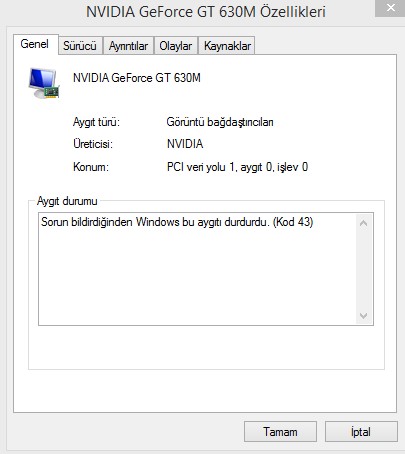
Task: Click the Kod 43 device status text
Action: [x=177, y=222]
